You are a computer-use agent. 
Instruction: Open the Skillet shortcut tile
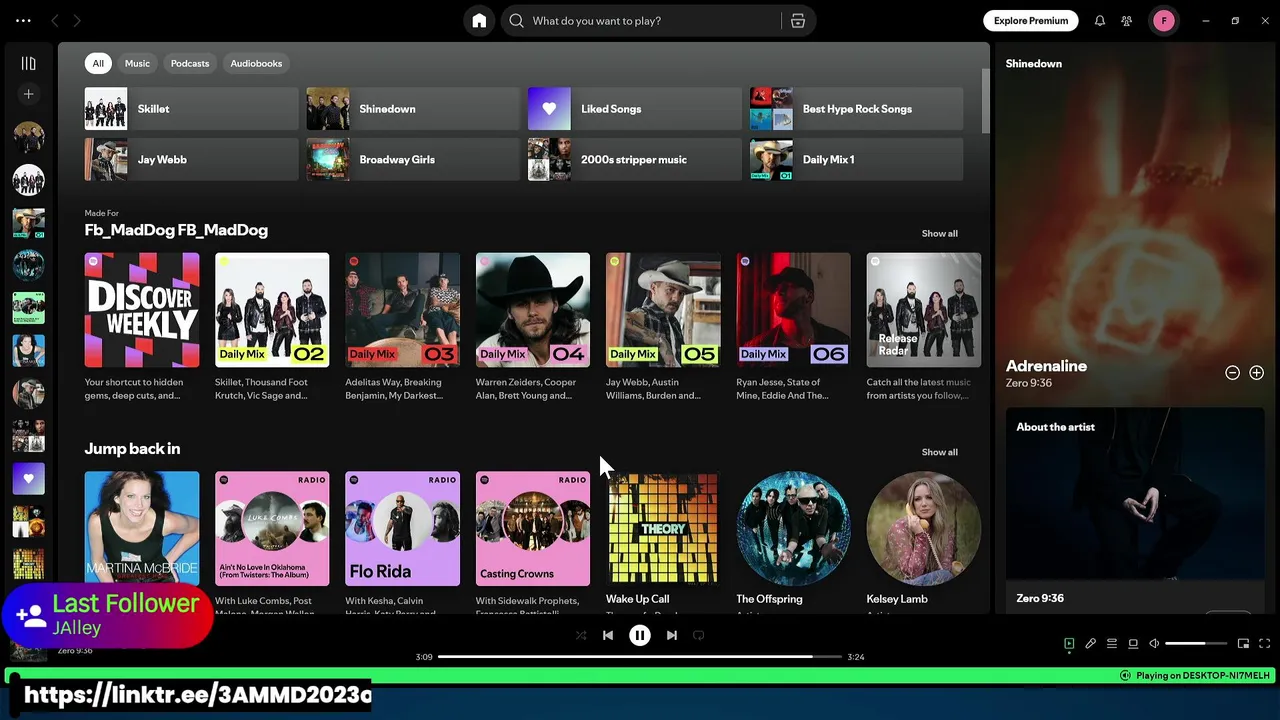point(191,109)
